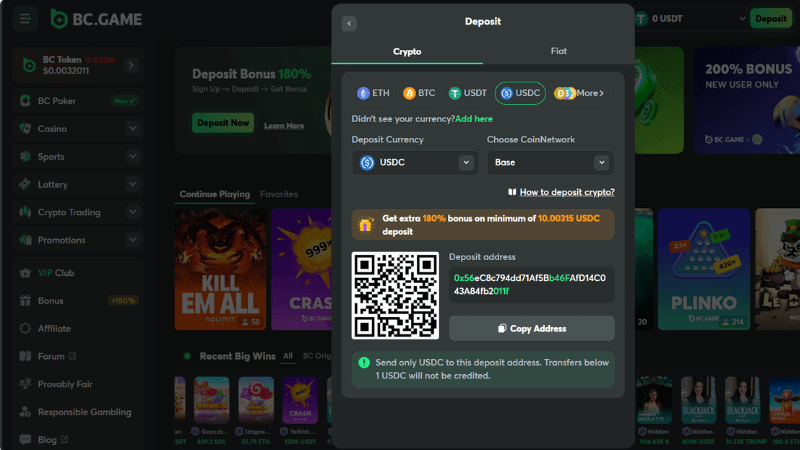The height and width of the screenshot is (450, 800).
Task: Click the Casino sidebar icon
Action: tap(25, 129)
